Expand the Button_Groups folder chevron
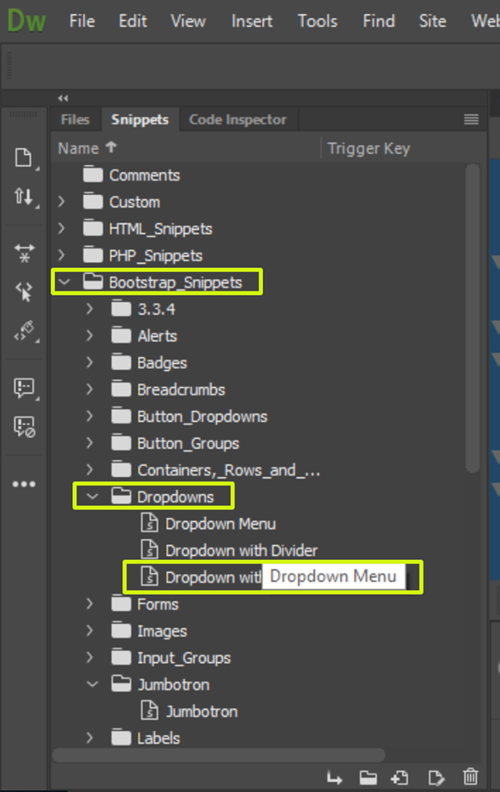 coord(90,443)
